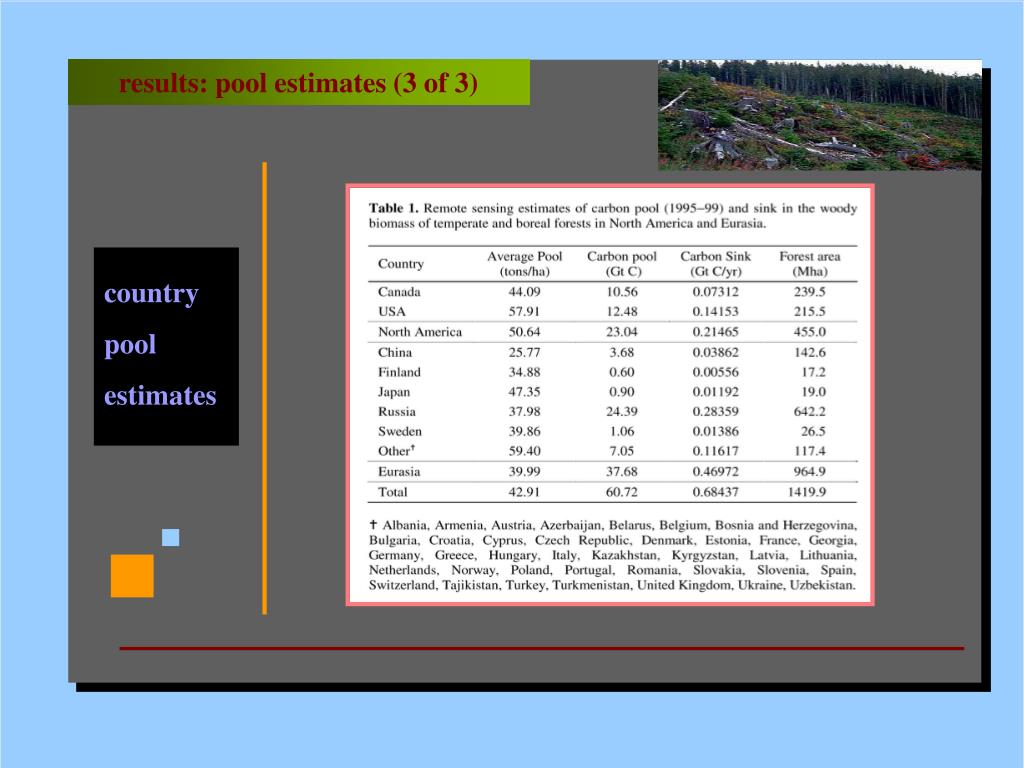This screenshot has width=1024, height=768.
Task: Select the word 'estimates' in black box
Action: point(160,396)
